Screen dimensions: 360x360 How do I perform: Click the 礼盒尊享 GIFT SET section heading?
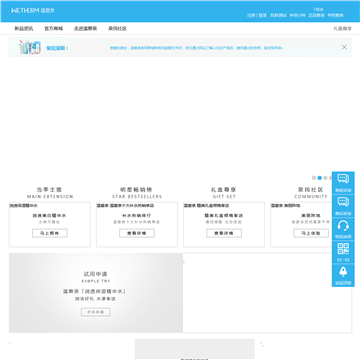point(224,193)
